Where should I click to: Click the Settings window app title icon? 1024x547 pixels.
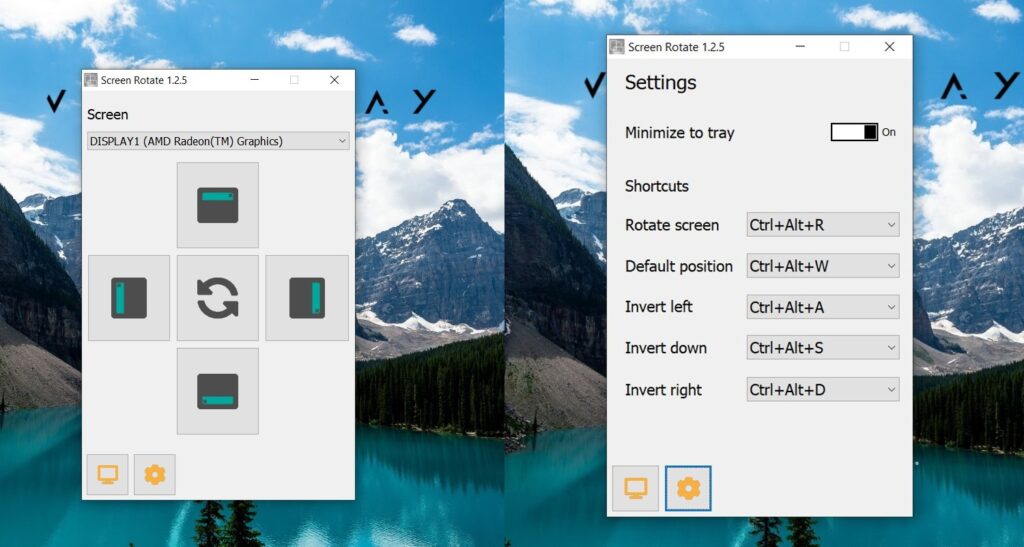(x=616, y=46)
